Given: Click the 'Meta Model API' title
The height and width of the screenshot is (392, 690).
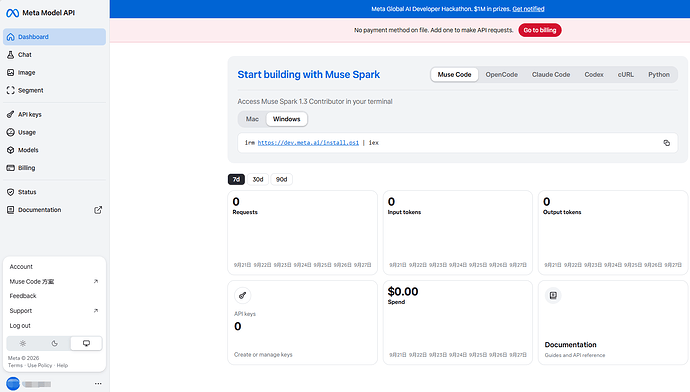Looking at the screenshot, I should 48,13.
